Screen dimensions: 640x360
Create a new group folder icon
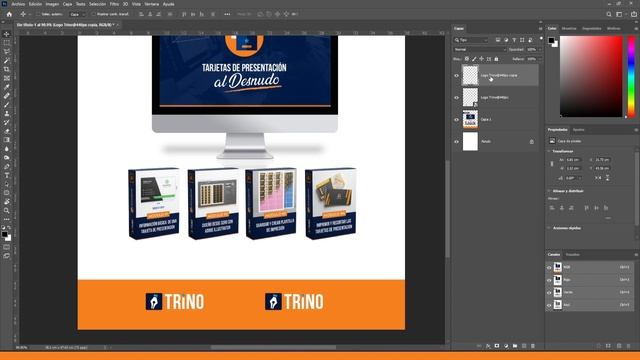tap(515, 346)
